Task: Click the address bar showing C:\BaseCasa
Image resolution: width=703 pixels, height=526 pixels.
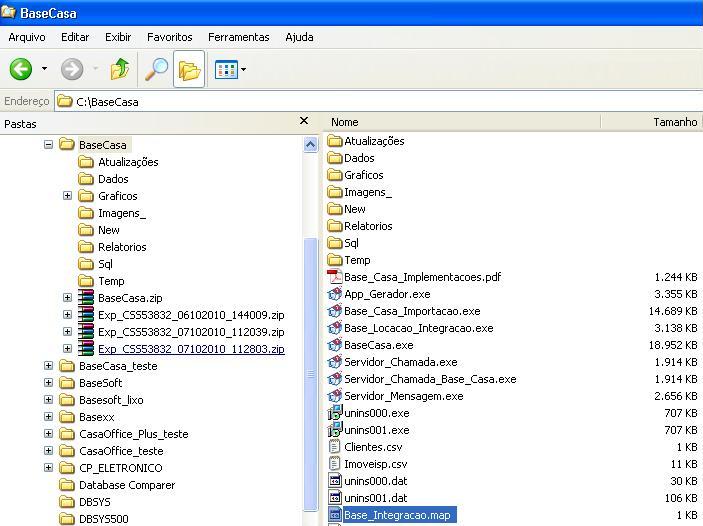Action: click(380, 101)
